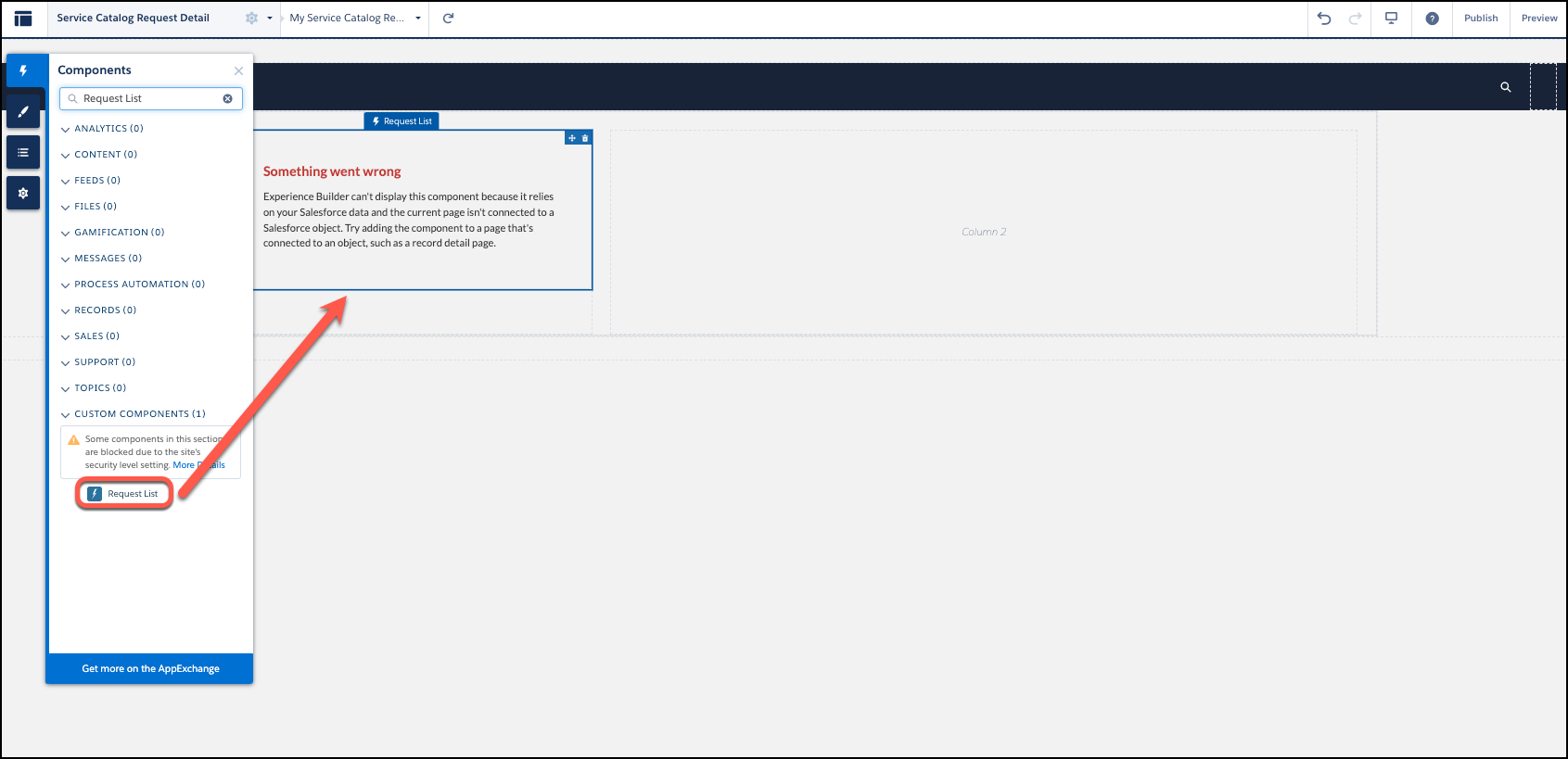Clear the Request List search text
The image size is (1568, 759).
pyautogui.click(x=227, y=98)
